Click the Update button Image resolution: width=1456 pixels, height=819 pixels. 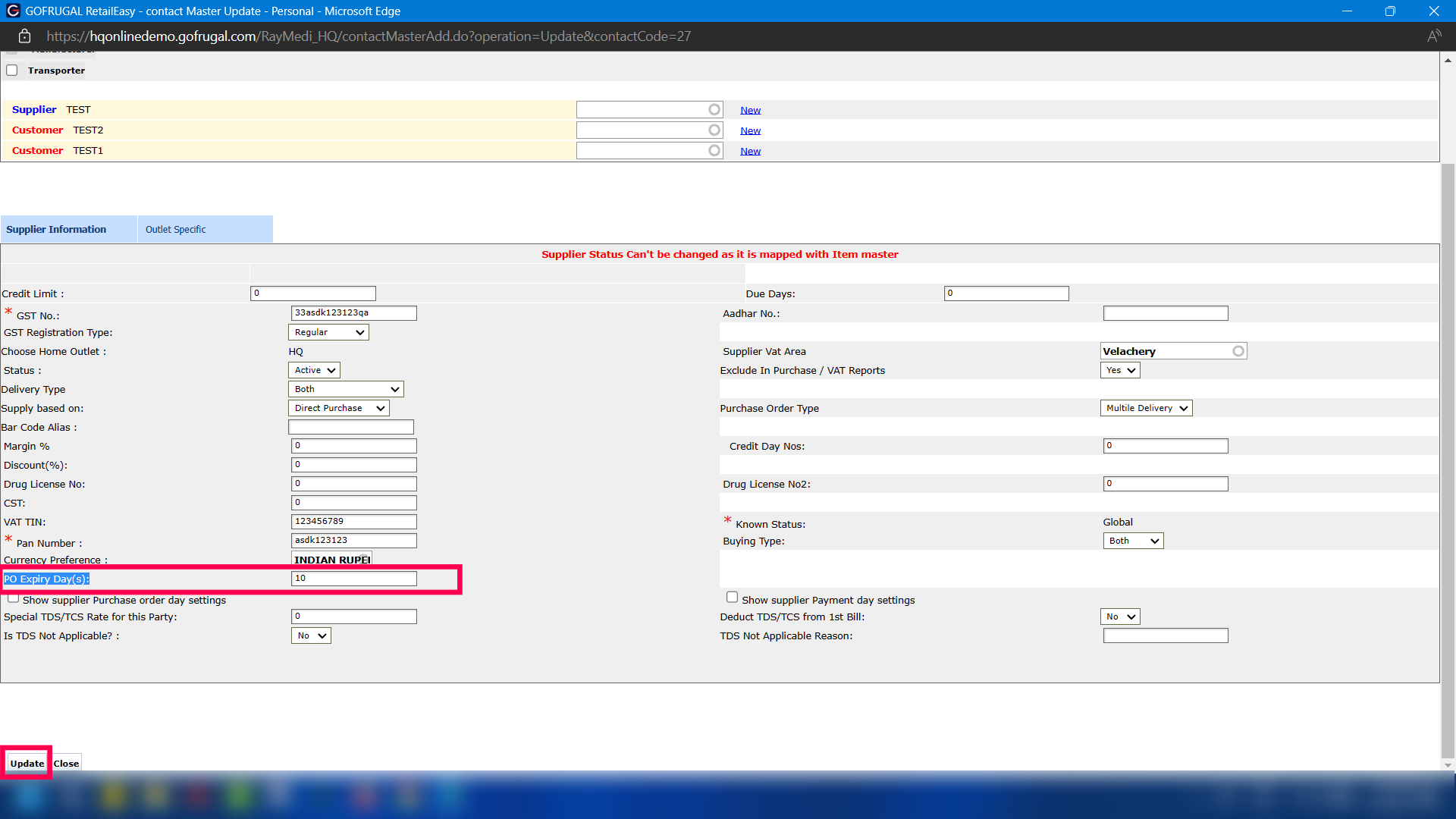27,764
